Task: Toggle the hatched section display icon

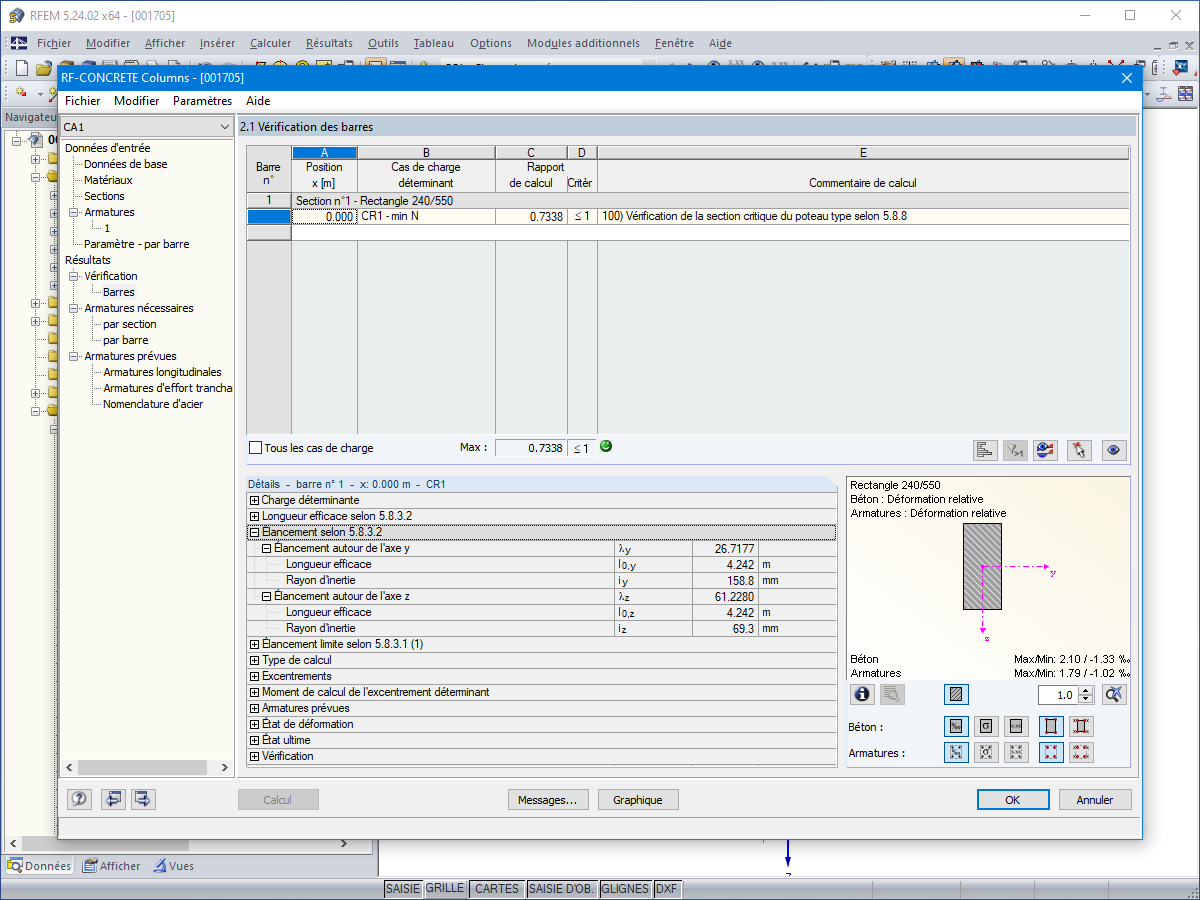Action: [x=956, y=694]
